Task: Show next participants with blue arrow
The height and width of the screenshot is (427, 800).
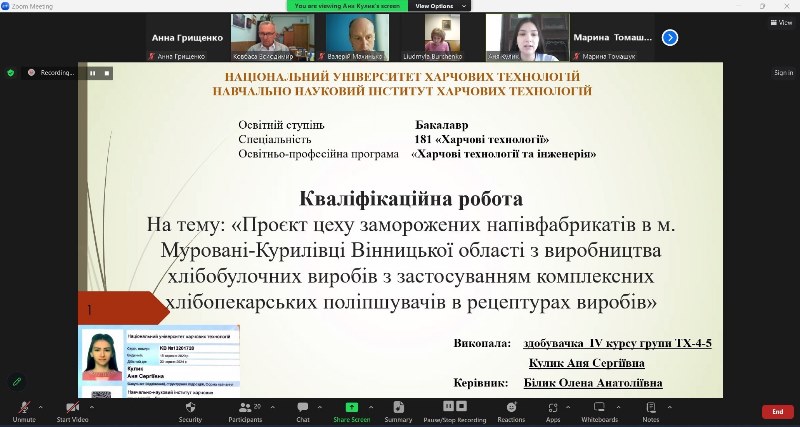Action: click(x=670, y=38)
